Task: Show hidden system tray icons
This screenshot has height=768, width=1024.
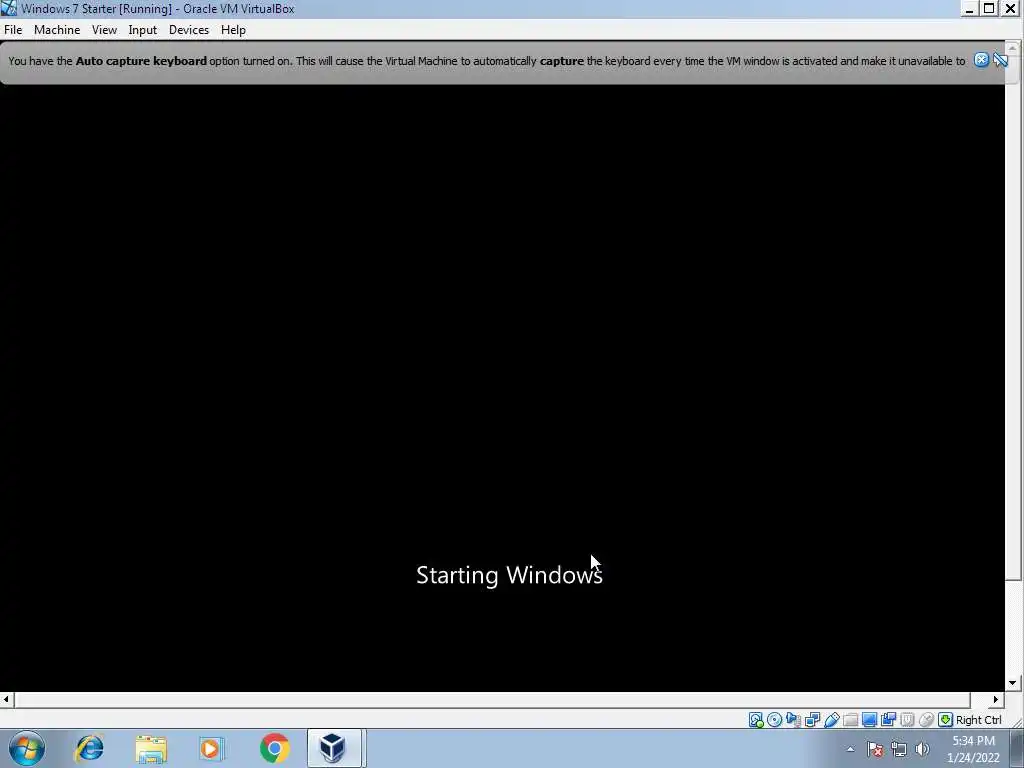Action: click(850, 749)
